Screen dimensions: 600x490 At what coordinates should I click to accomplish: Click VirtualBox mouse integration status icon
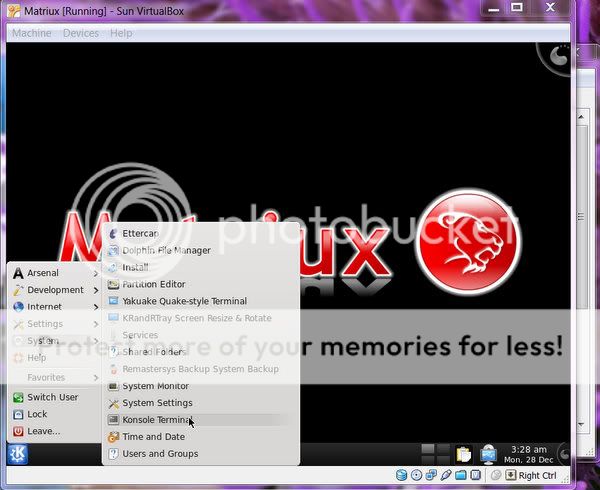tap(496, 475)
